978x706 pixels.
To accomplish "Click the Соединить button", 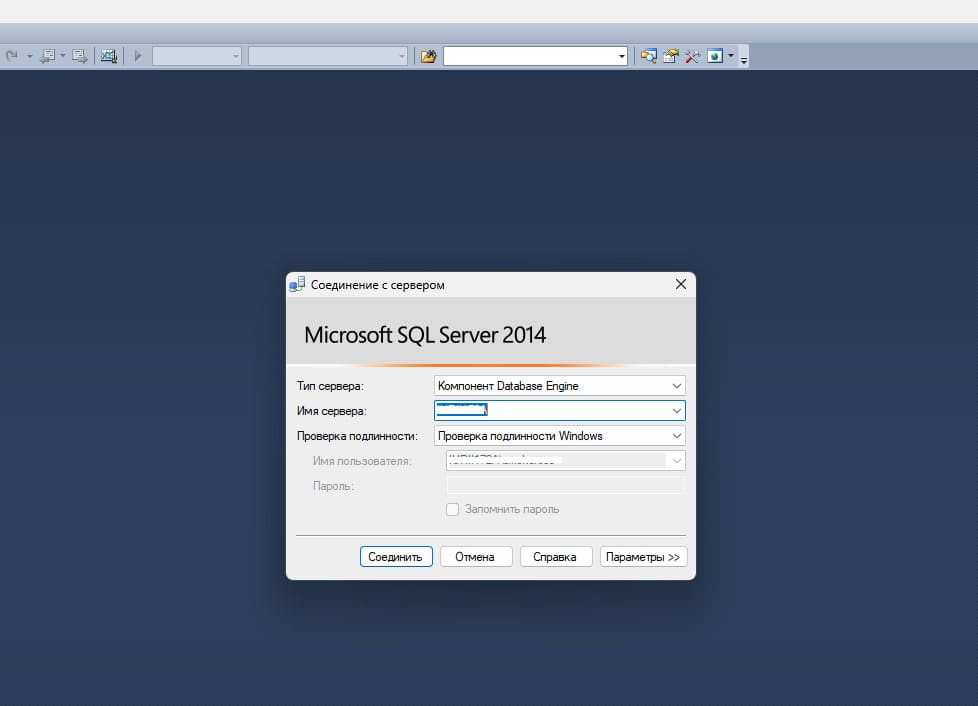I will click(x=396, y=557).
